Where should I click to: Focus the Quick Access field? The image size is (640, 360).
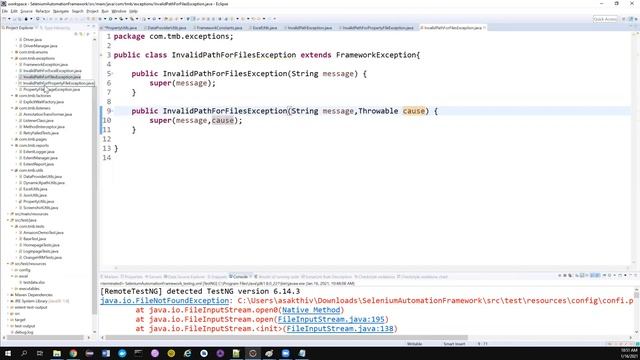point(605,19)
